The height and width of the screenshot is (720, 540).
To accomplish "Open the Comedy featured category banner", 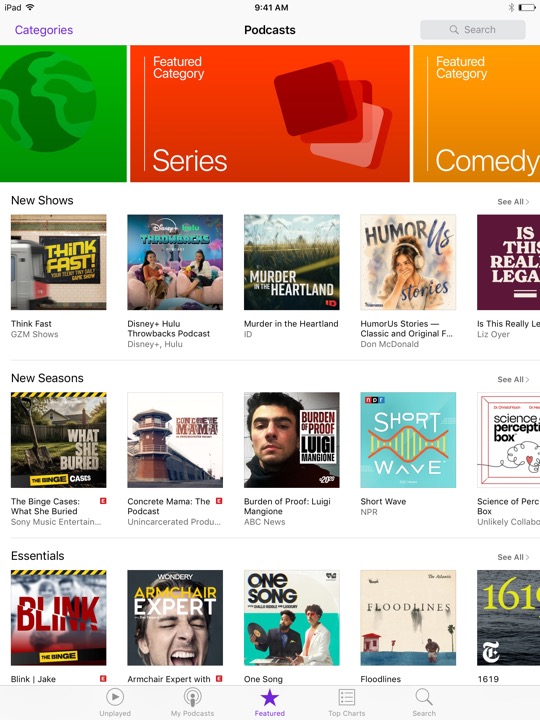I will (477, 113).
